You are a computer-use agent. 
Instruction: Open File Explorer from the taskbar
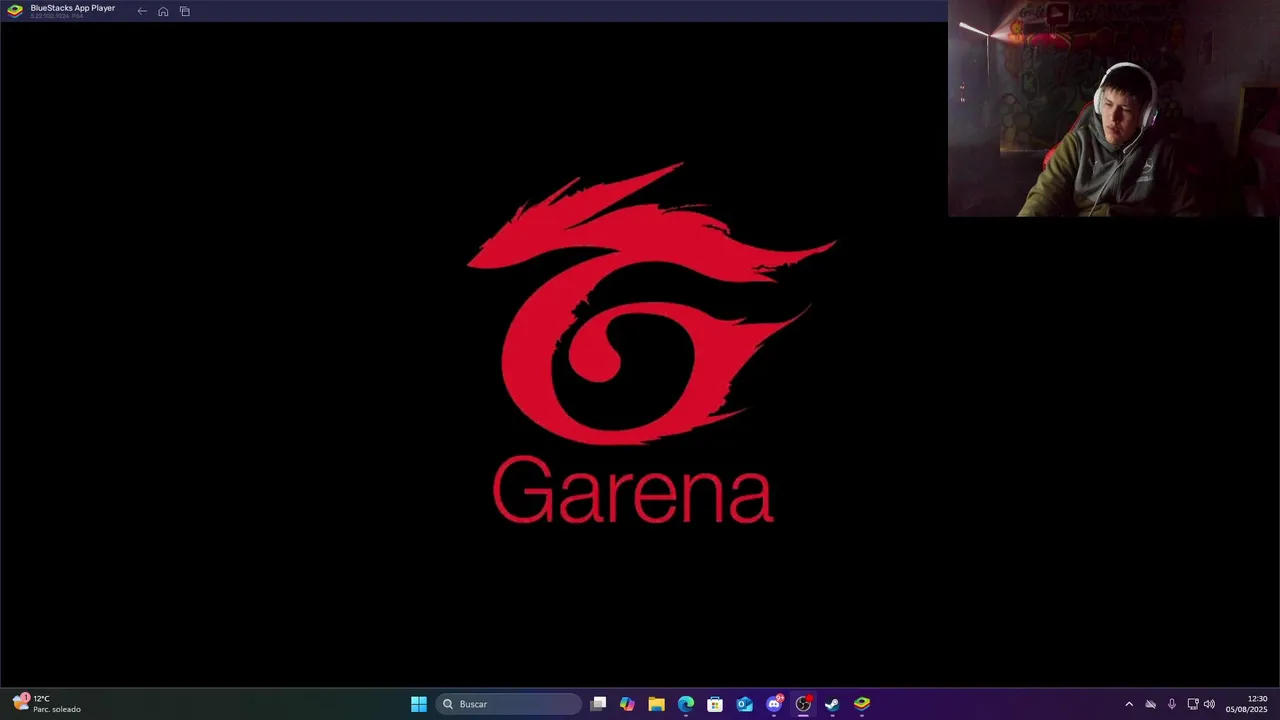coord(656,704)
